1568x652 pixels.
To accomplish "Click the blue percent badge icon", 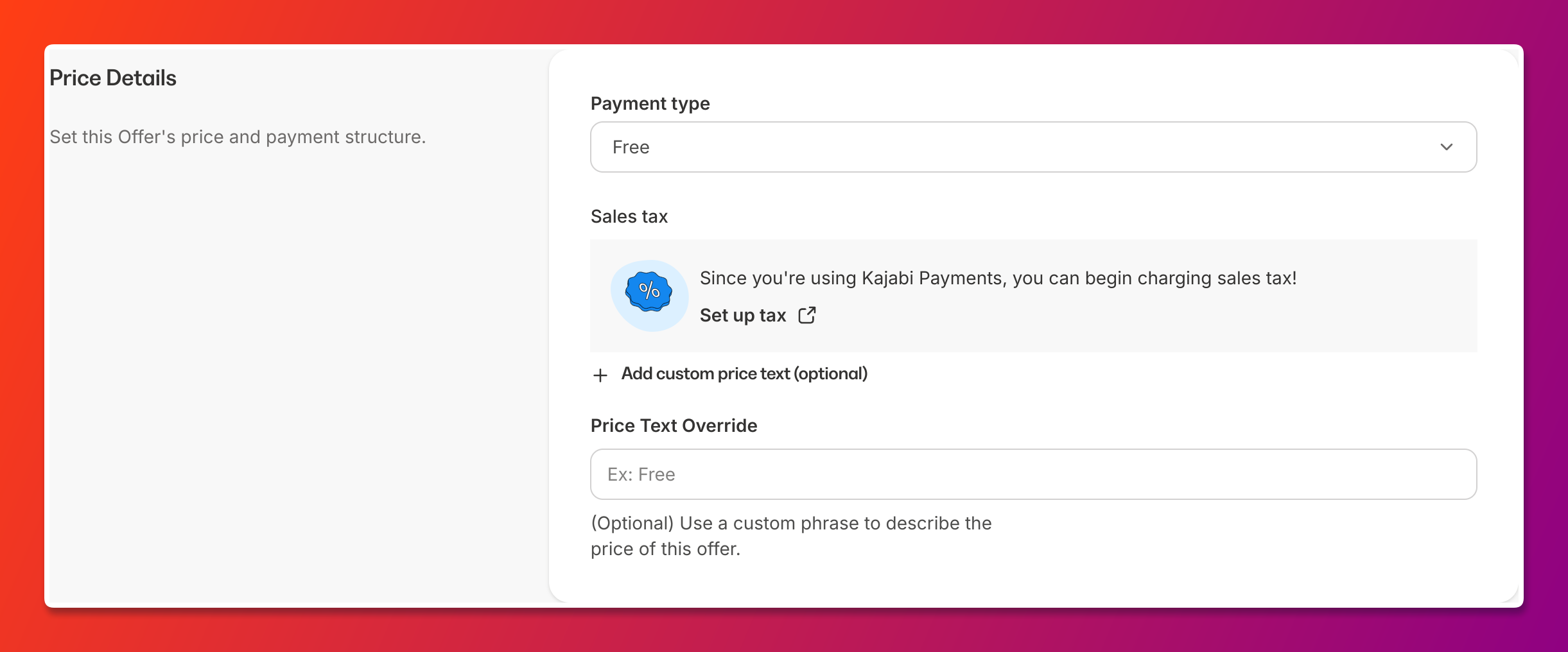I will [649, 291].
